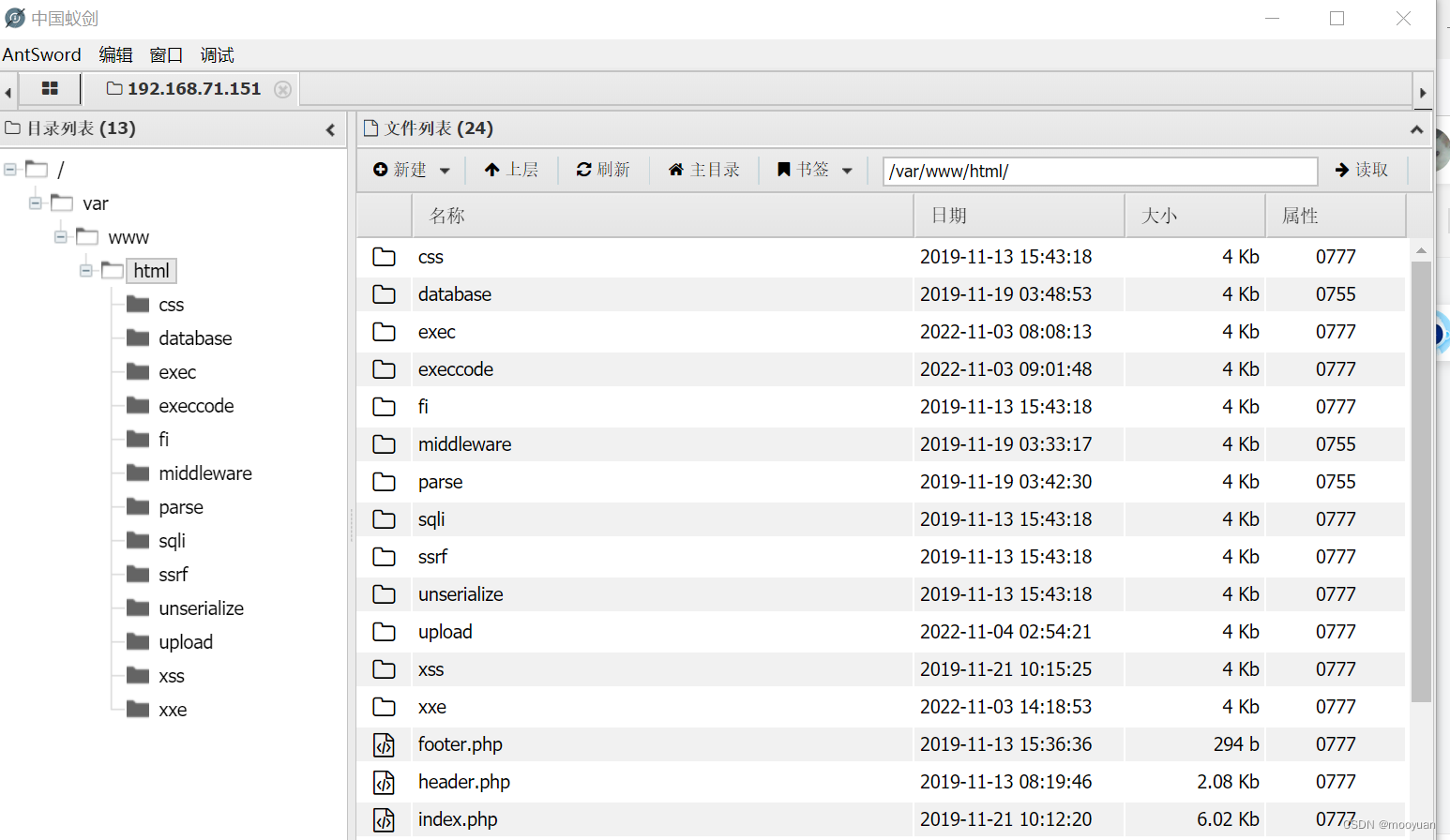1450x840 pixels.
Task: Open the 新建 dropdown arrow
Action: coord(445,171)
